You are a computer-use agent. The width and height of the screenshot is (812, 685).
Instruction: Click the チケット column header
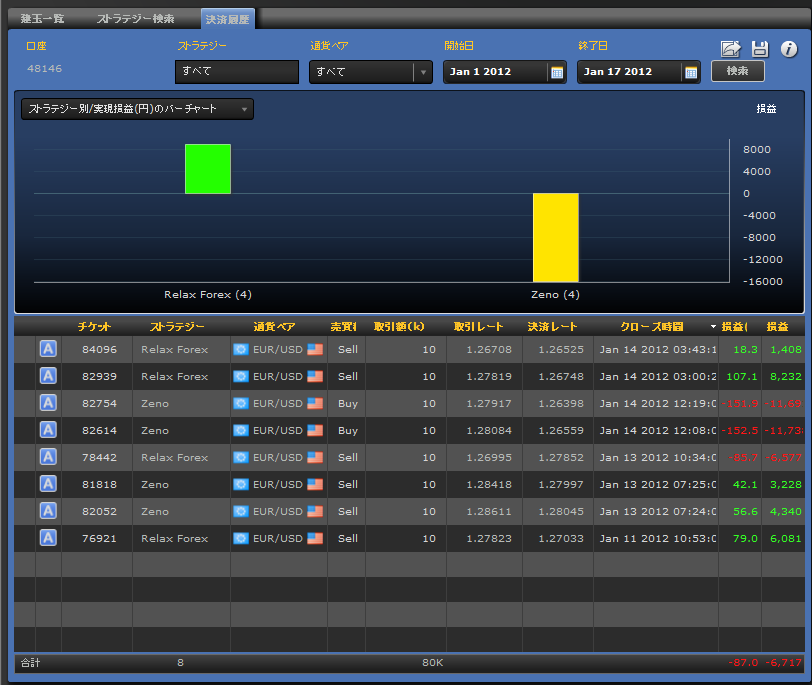click(95, 327)
